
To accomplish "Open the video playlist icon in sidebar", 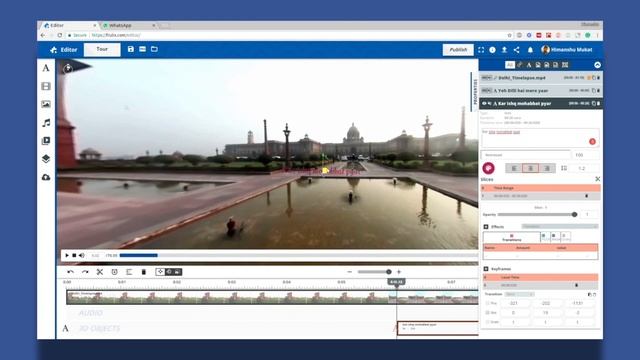I will tap(46, 141).
